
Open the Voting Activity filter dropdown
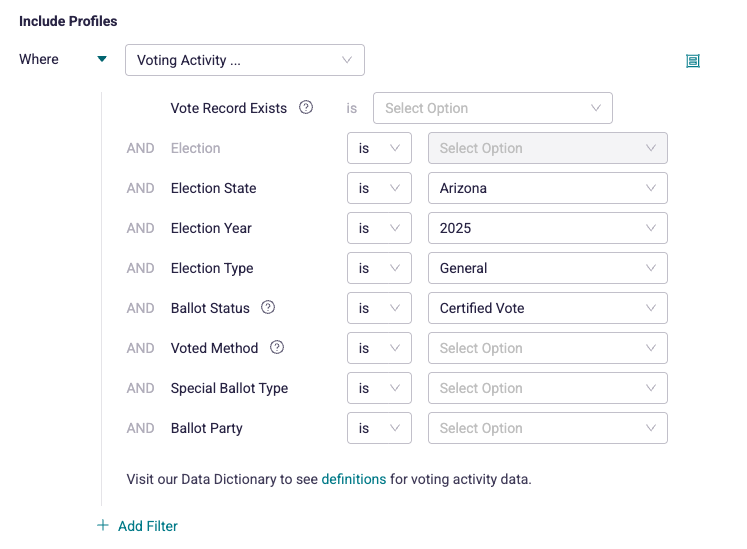(245, 60)
